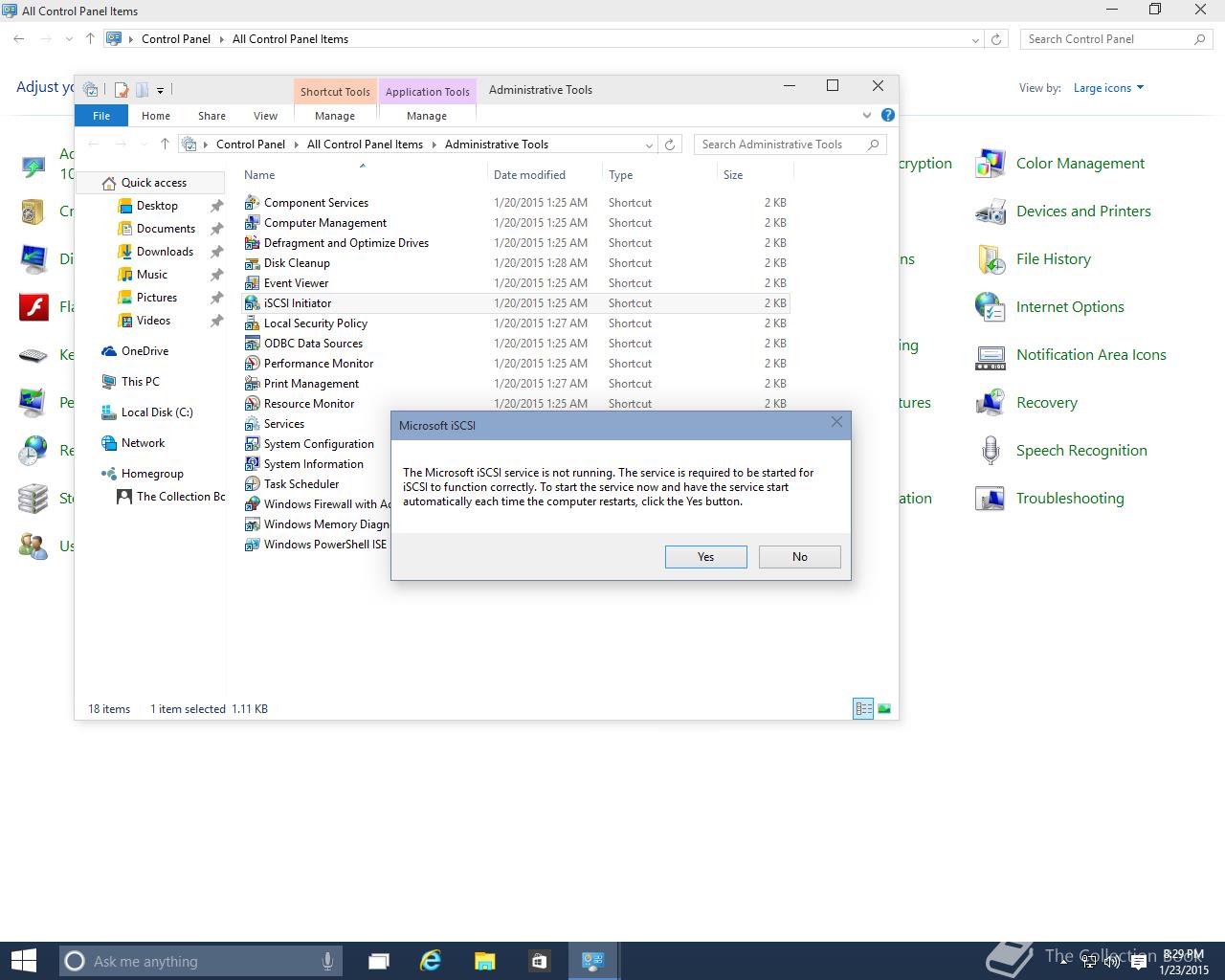This screenshot has height=980, width=1225.
Task: Switch to details view layout button
Action: point(863,709)
